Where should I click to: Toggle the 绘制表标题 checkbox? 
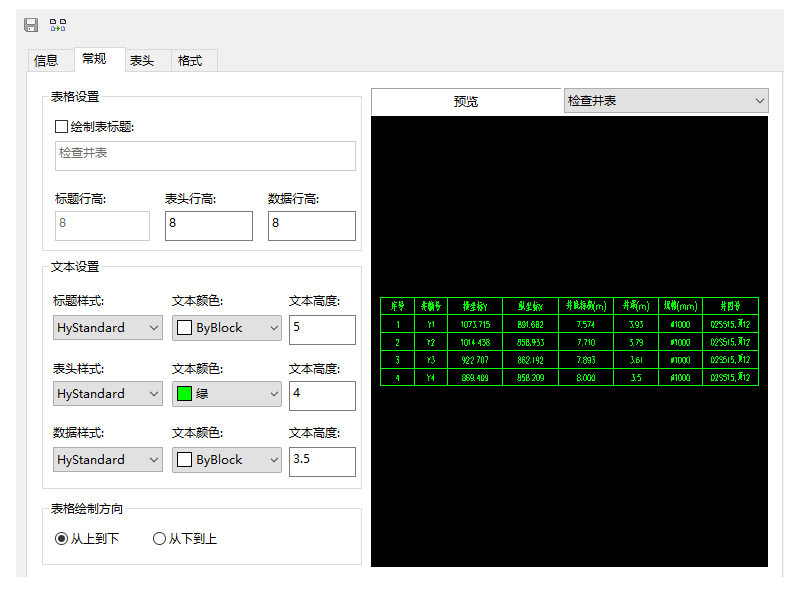tap(62, 127)
